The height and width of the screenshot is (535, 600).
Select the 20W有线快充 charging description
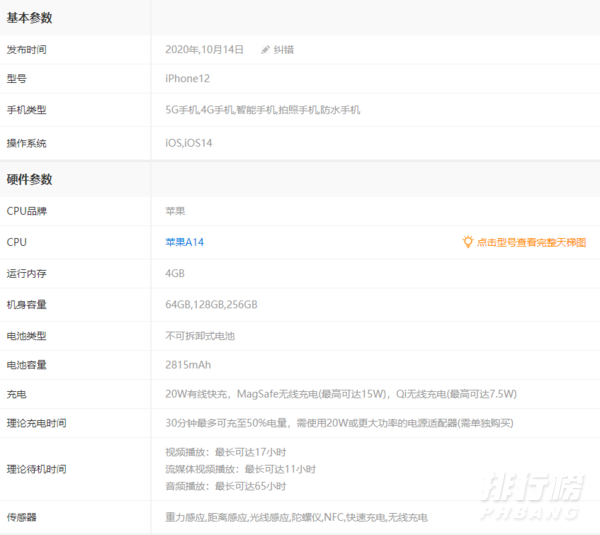tap(341, 394)
